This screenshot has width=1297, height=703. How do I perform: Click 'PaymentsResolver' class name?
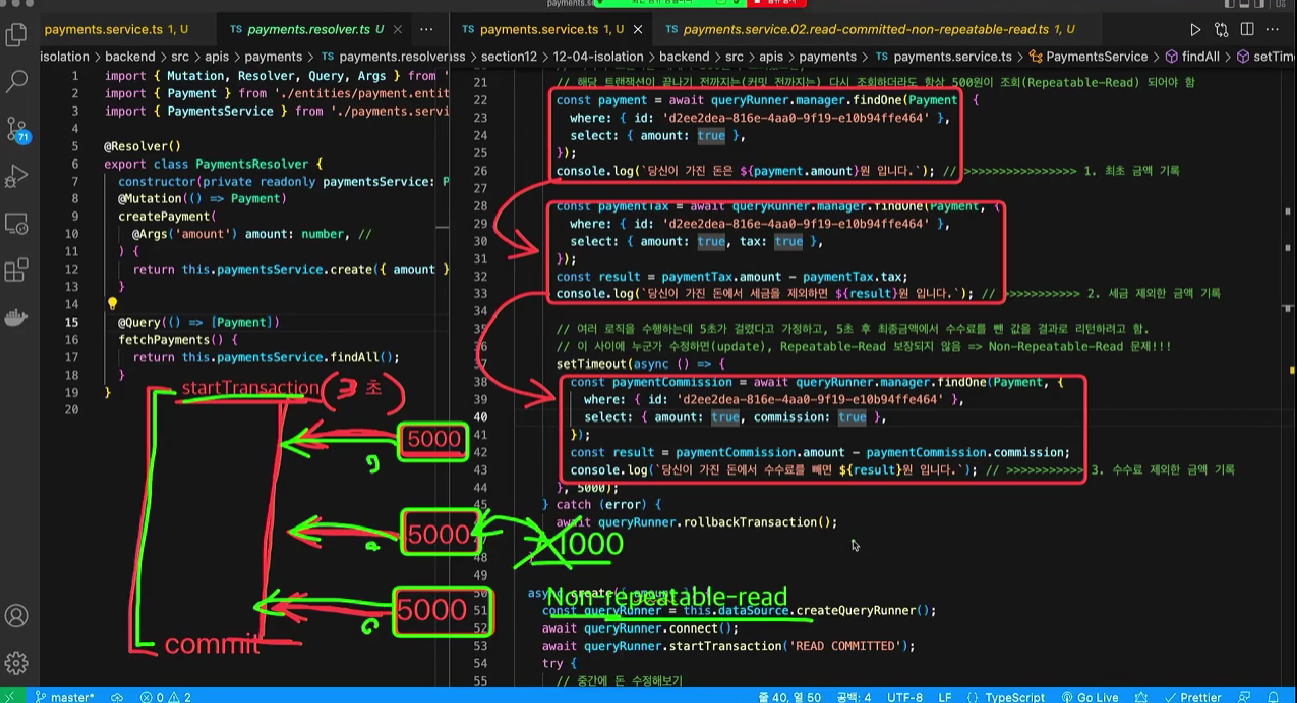click(x=252, y=164)
